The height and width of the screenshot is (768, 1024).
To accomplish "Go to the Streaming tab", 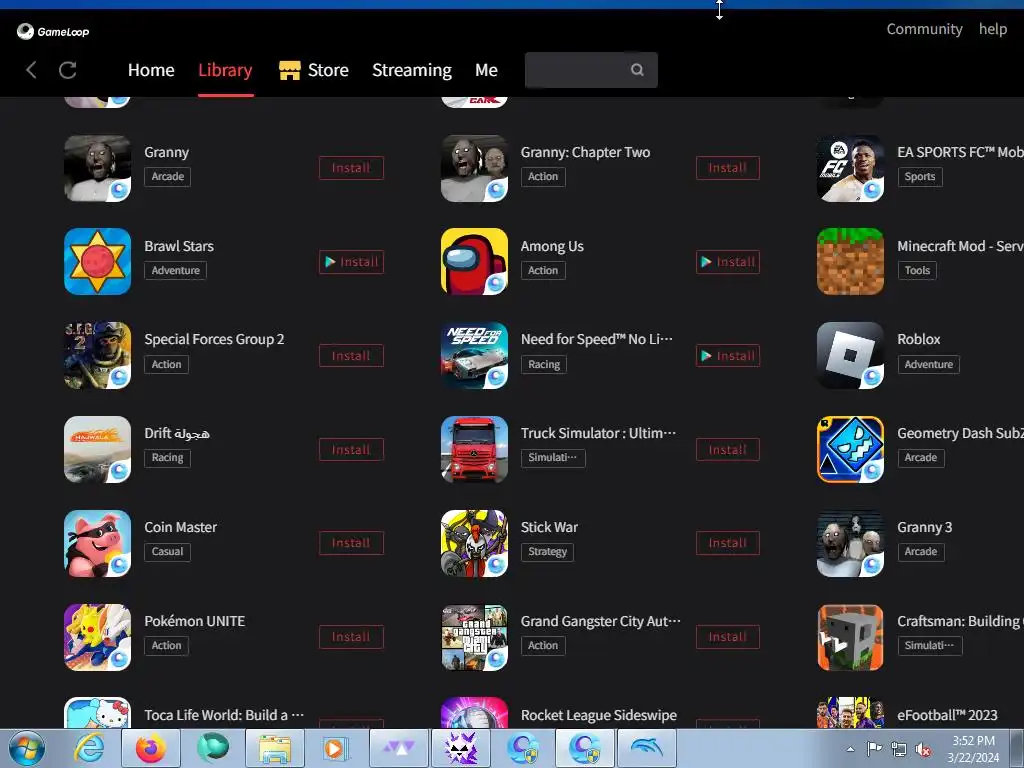I will click(411, 70).
